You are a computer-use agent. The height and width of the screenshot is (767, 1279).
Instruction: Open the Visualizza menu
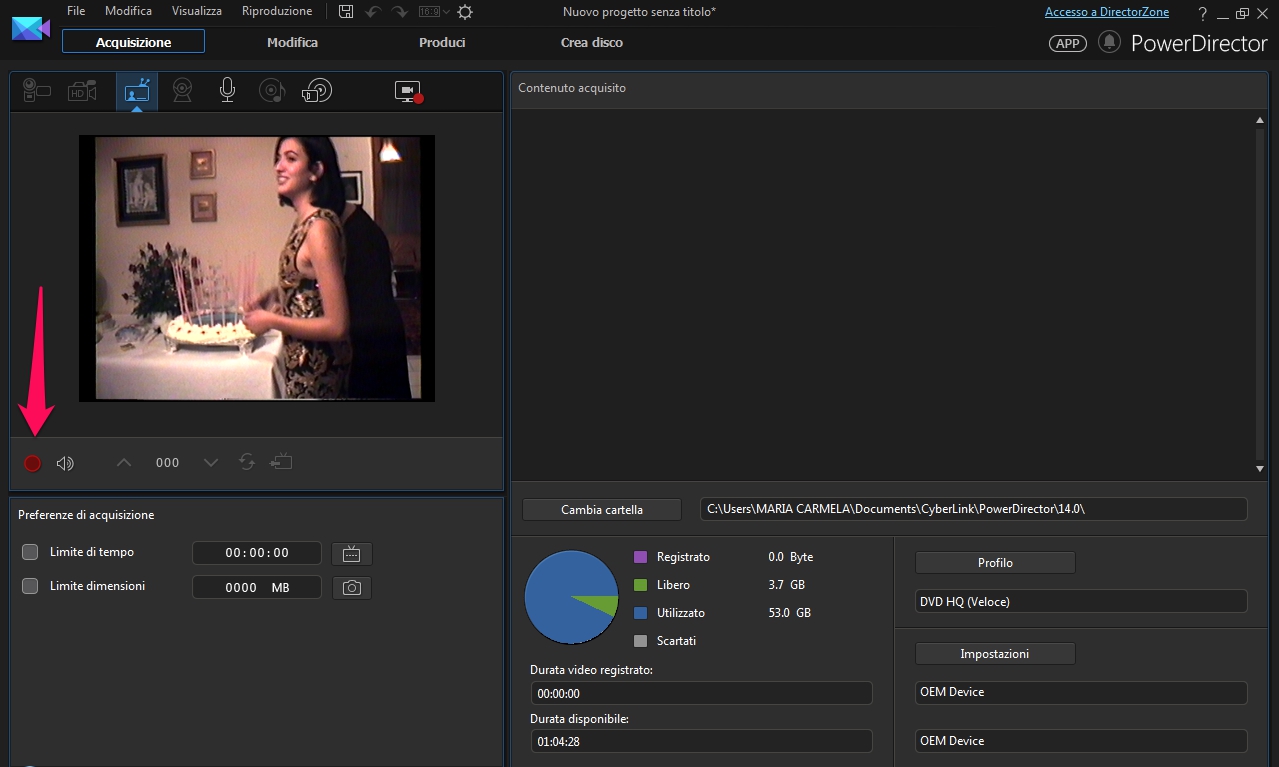pos(196,11)
